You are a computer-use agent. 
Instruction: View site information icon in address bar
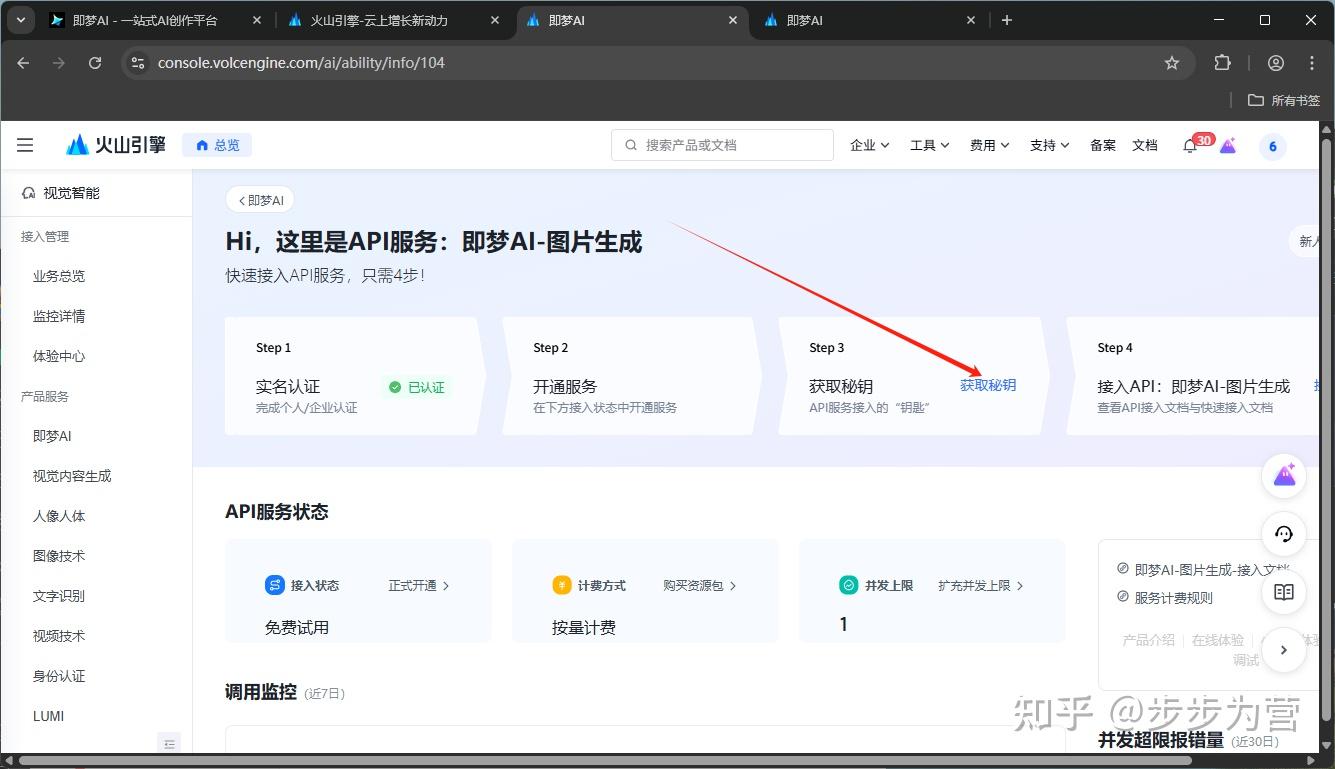coord(139,63)
